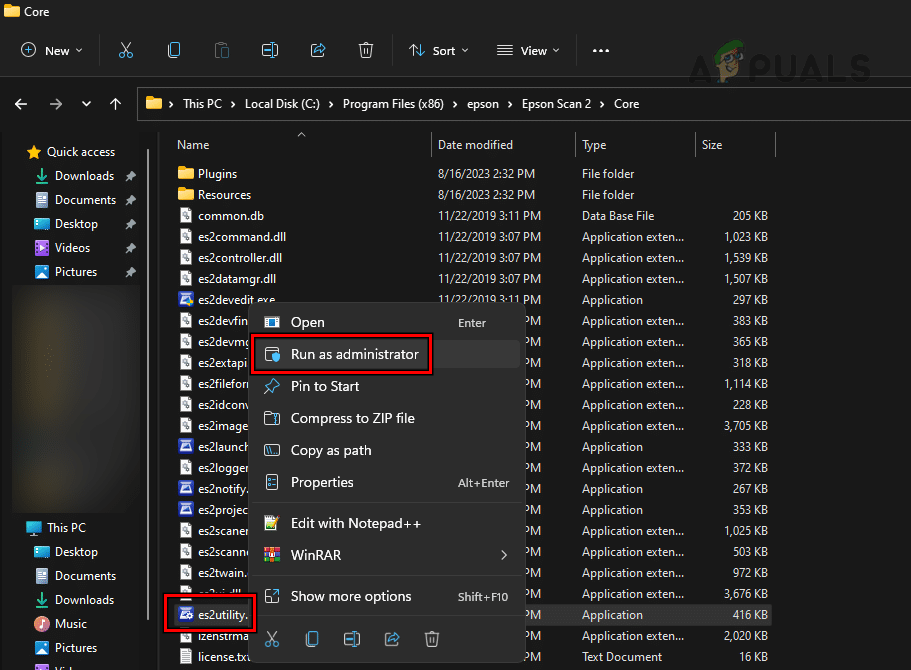Image resolution: width=911 pixels, height=670 pixels.
Task: Click the Delete trash icon in the top toolbar
Action: pos(366,50)
